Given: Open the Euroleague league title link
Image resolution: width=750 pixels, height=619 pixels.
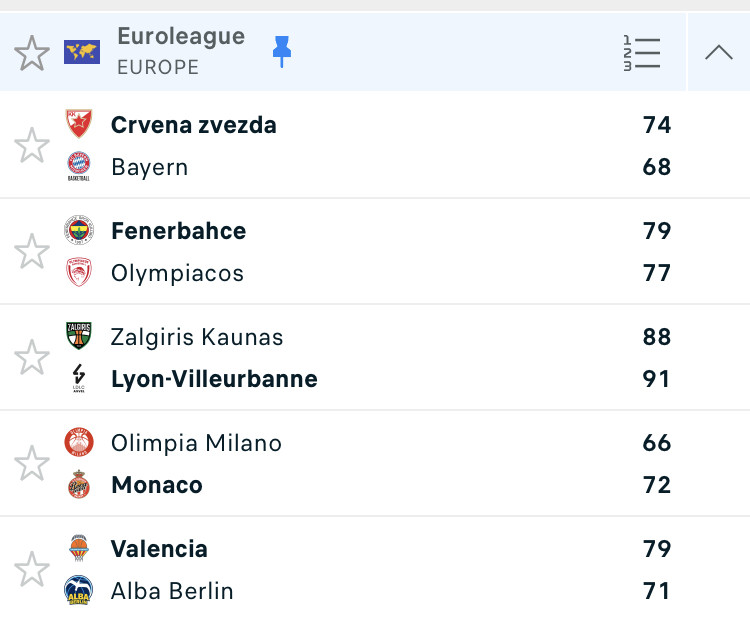Looking at the screenshot, I should (181, 36).
